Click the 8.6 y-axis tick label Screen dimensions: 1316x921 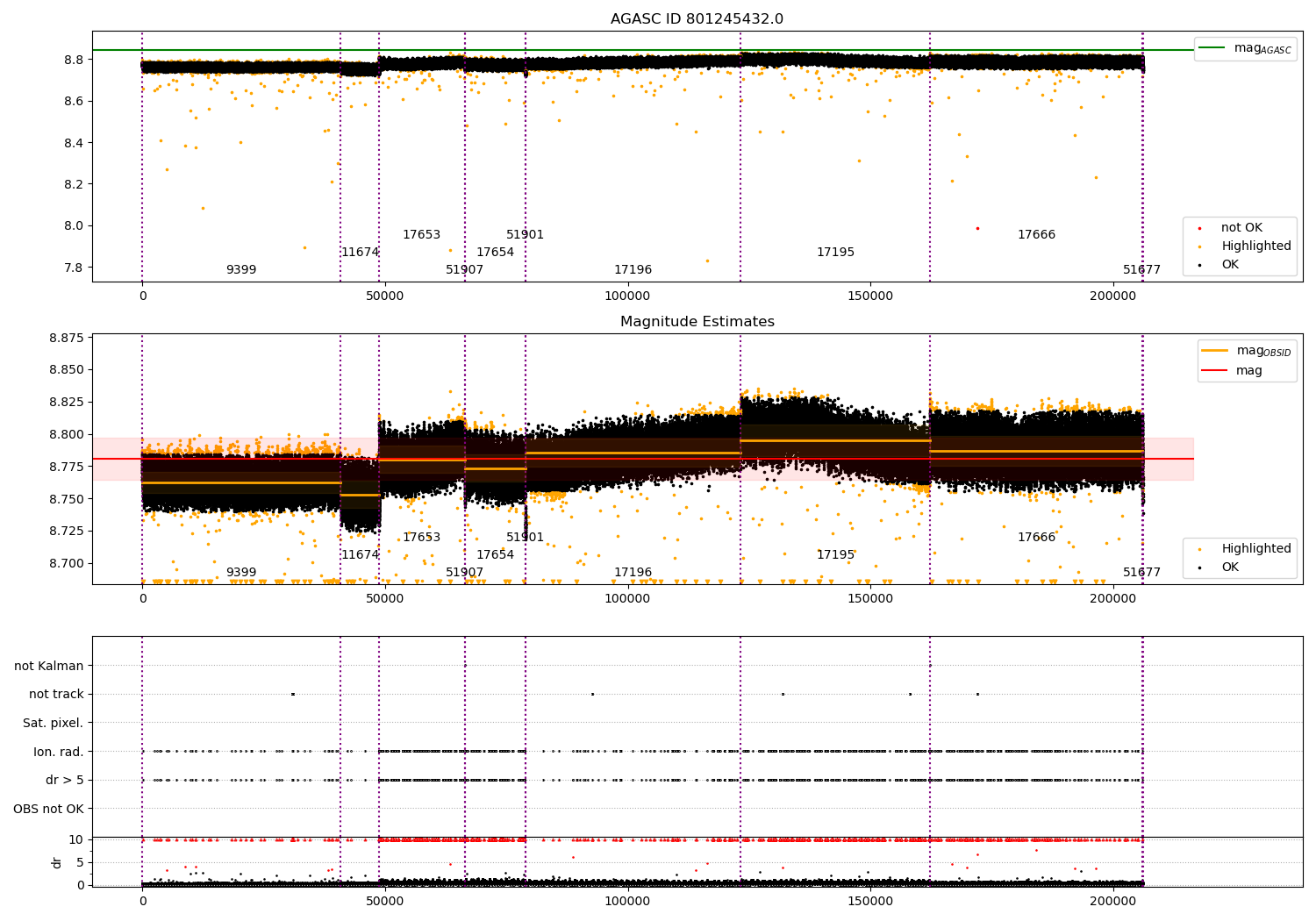coord(74,102)
